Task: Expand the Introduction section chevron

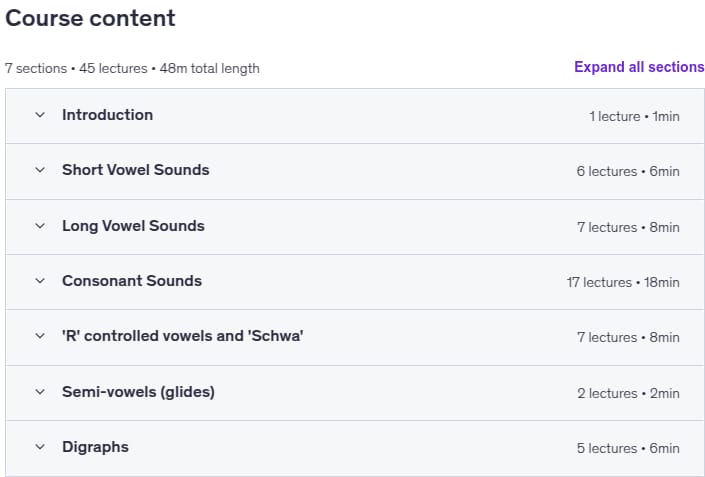Action: pyautogui.click(x=40, y=115)
